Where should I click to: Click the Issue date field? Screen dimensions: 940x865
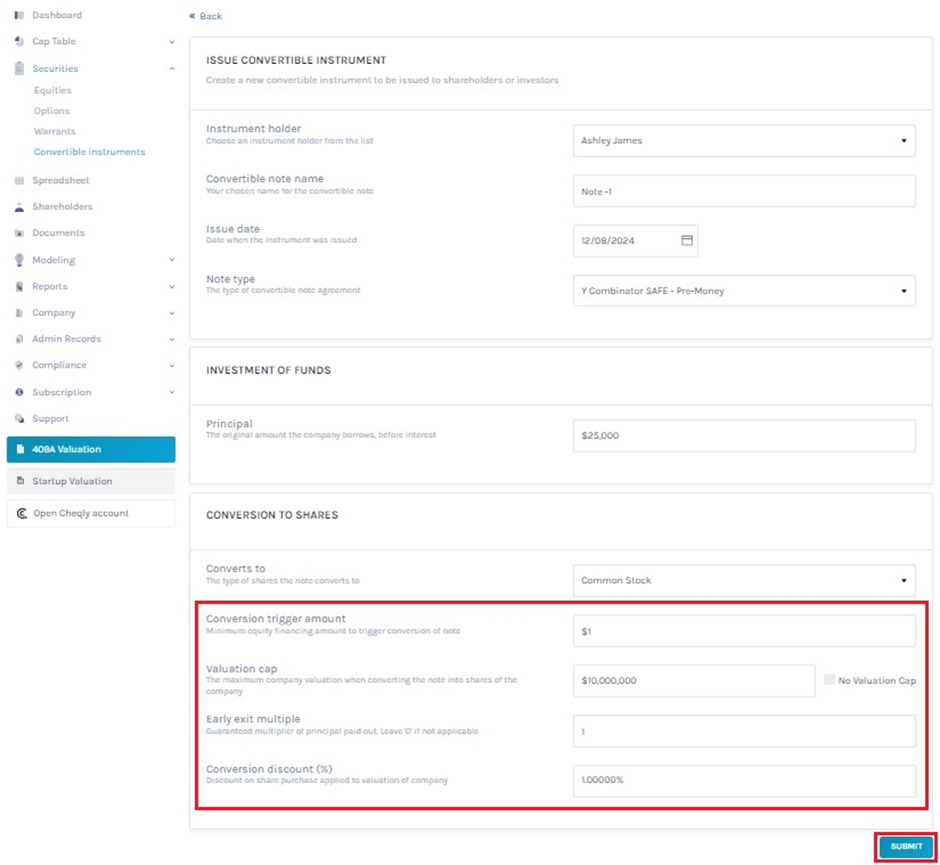635,240
